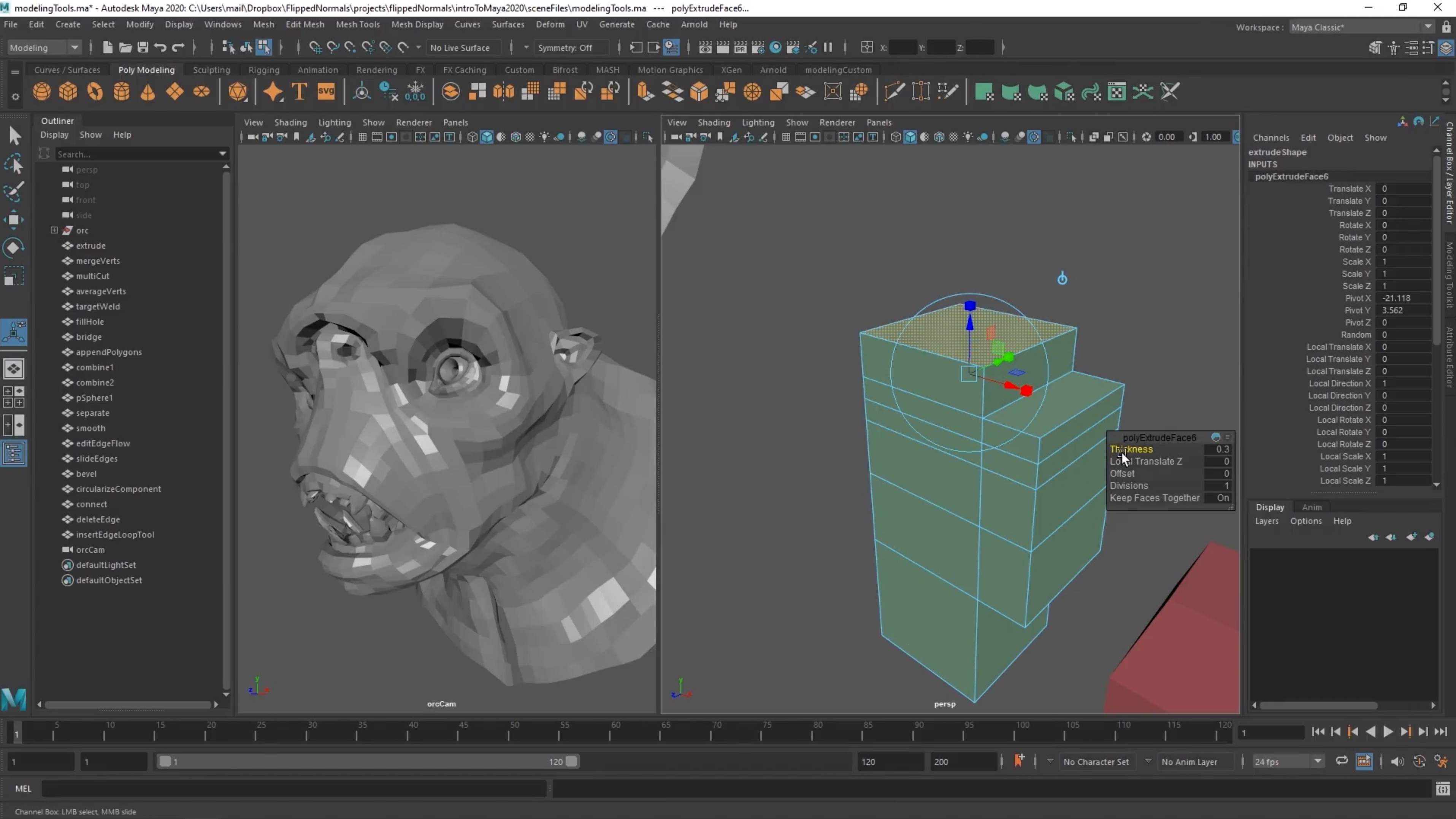
Task: Click the polygon cube shelf icon
Action: point(68,92)
